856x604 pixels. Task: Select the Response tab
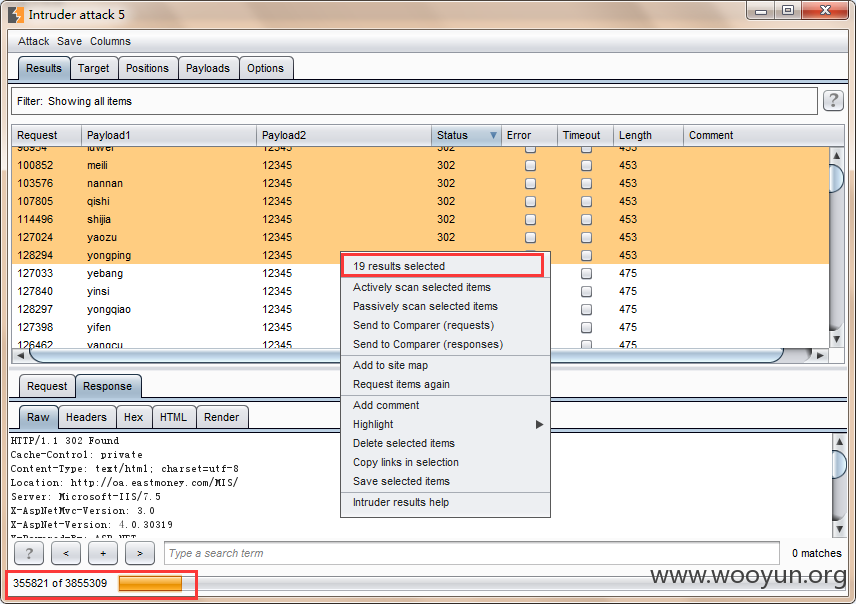pyautogui.click(x=108, y=386)
